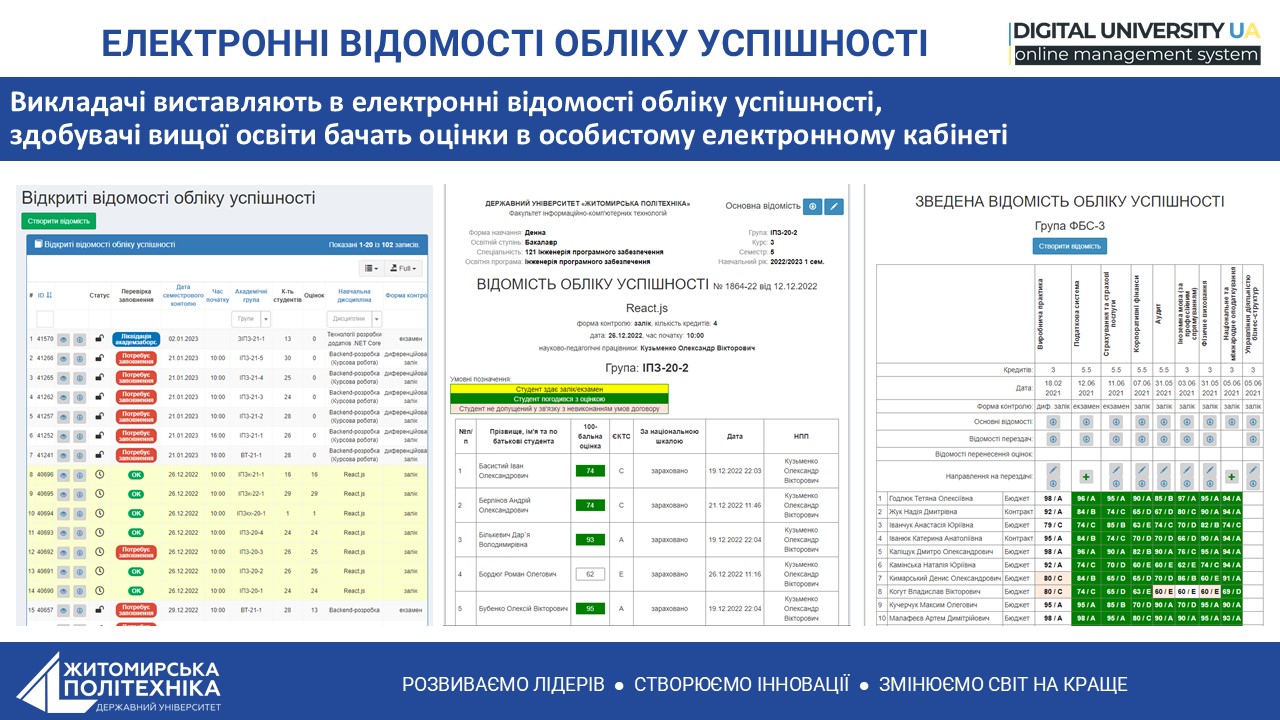Click the score input field showing 62

tap(590, 574)
